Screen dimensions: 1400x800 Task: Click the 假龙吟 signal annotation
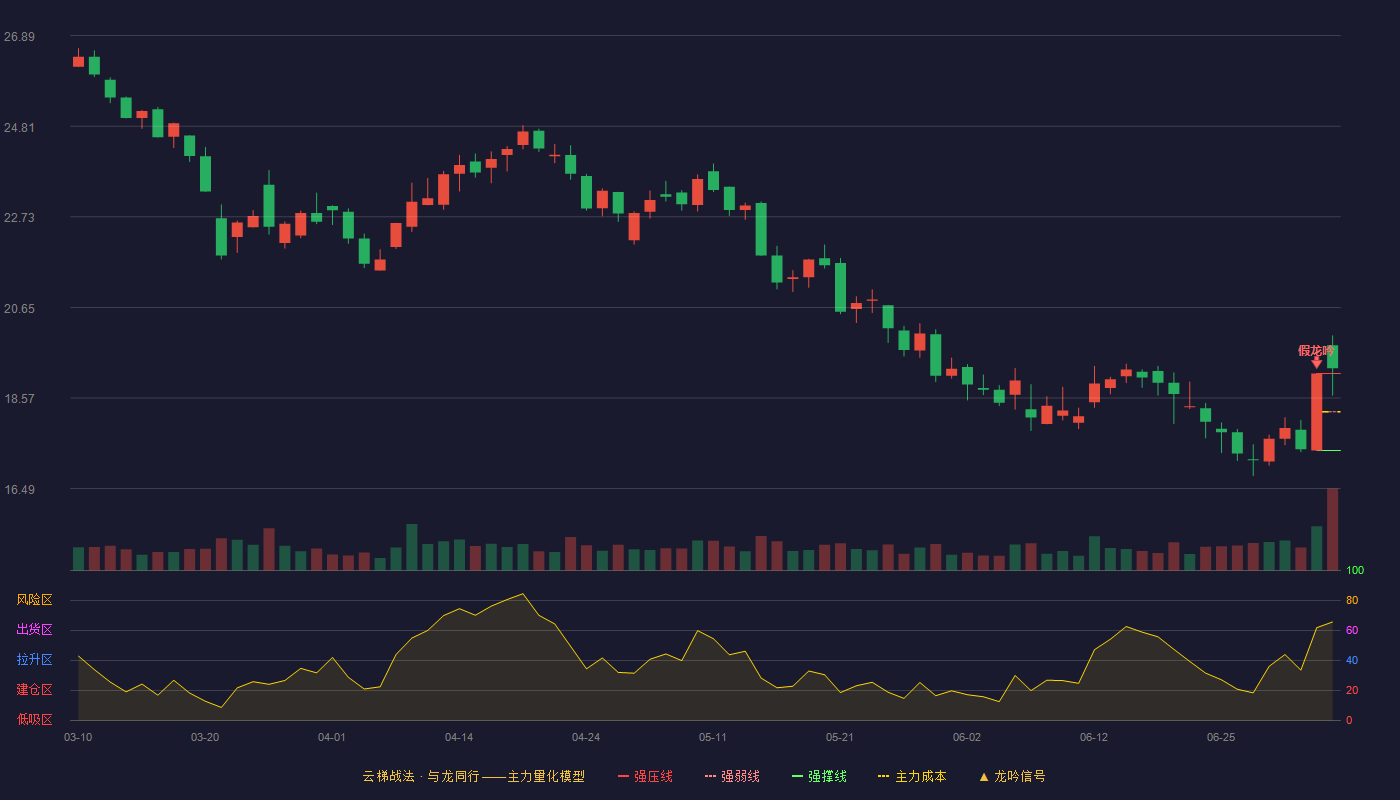tap(1316, 351)
